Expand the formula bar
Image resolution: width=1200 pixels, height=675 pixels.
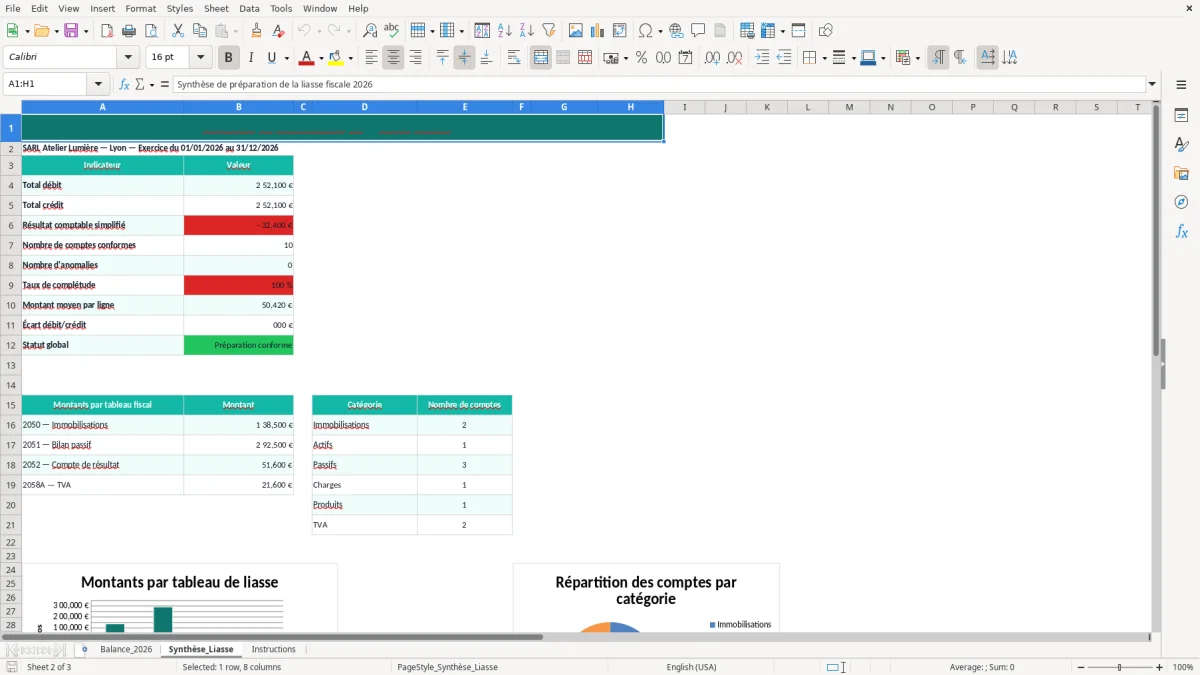click(1152, 85)
